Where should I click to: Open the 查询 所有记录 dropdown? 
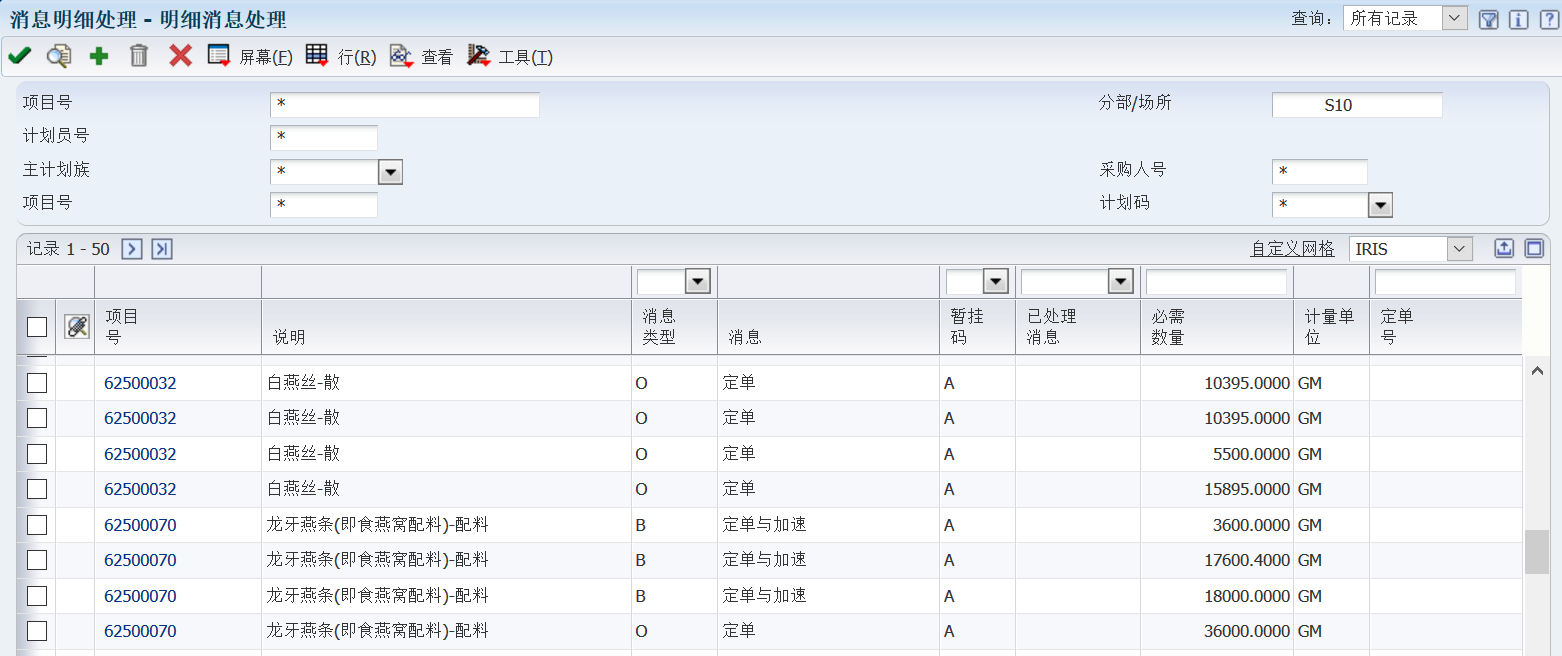point(1455,18)
